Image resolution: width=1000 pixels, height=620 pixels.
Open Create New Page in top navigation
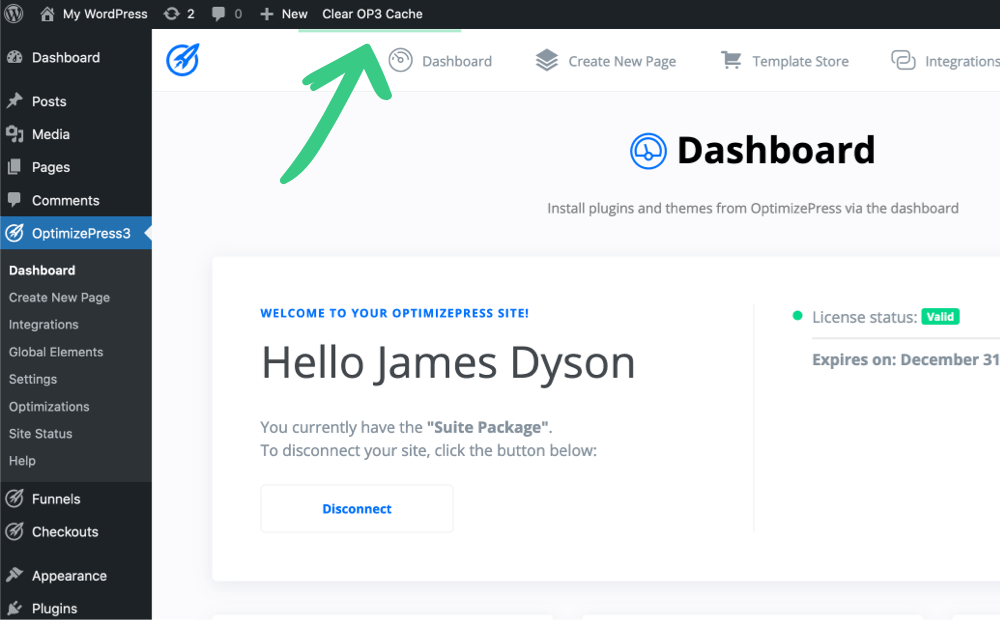coord(606,61)
